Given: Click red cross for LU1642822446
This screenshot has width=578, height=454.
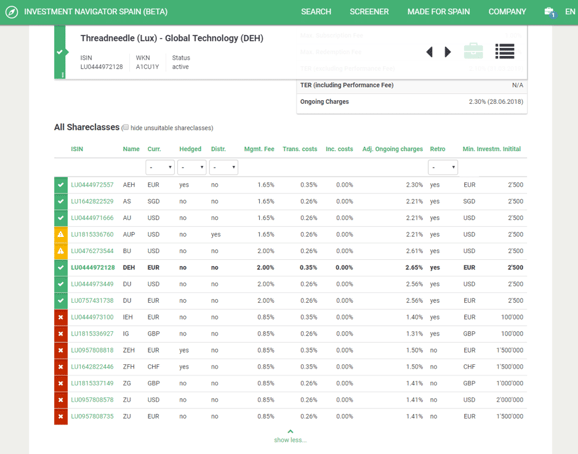Looking at the screenshot, I should pos(61,367).
